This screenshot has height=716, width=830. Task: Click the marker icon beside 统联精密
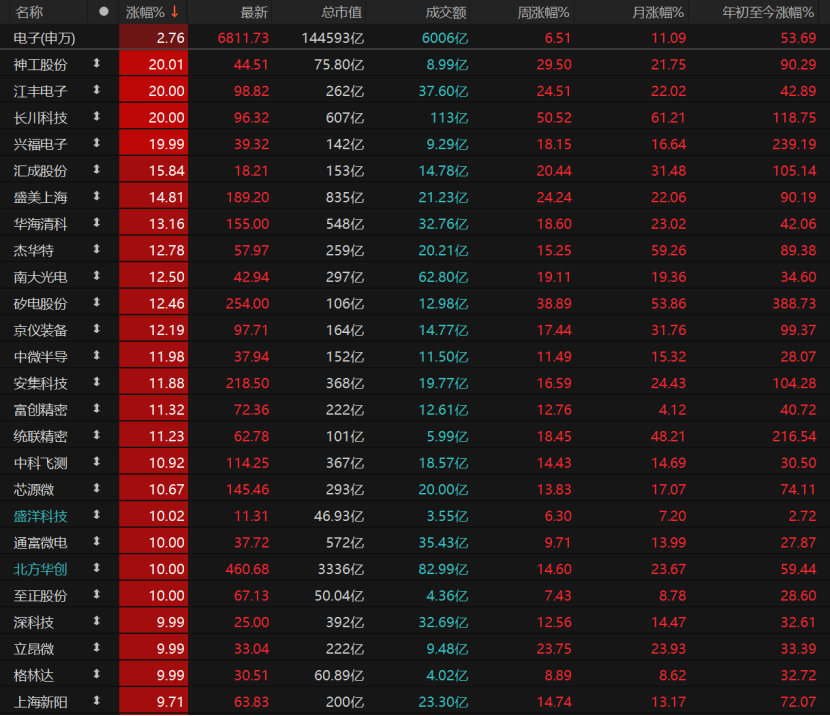tap(96, 435)
